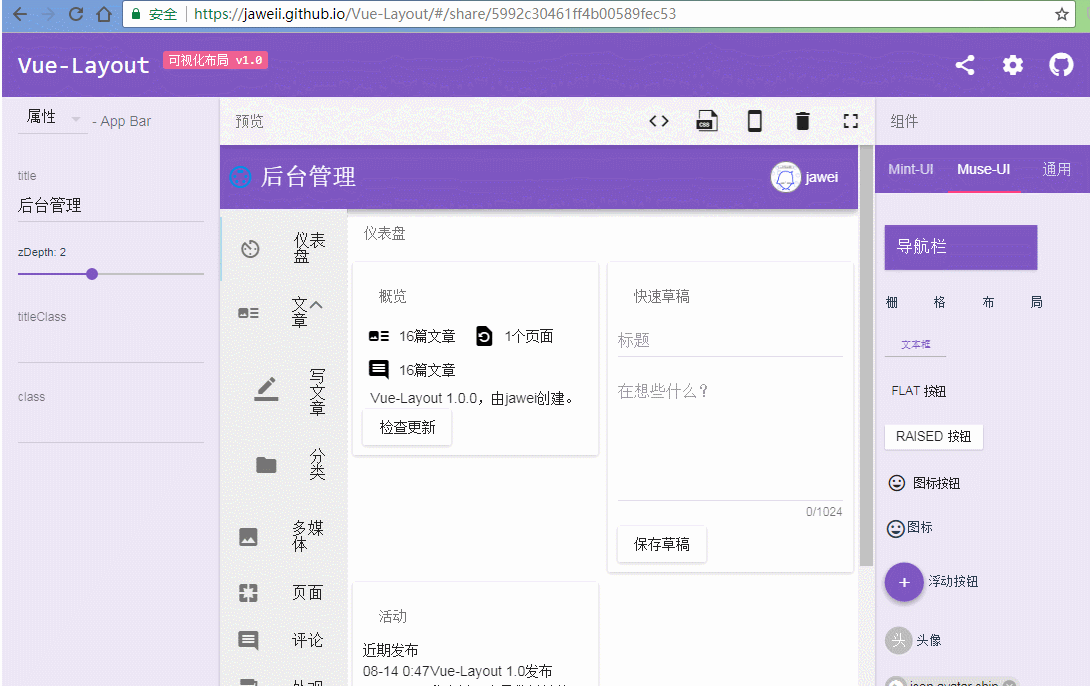This screenshot has width=1090, height=686.
Task: Click the 多媒体 image icon in sidebar
Action: pos(248,536)
